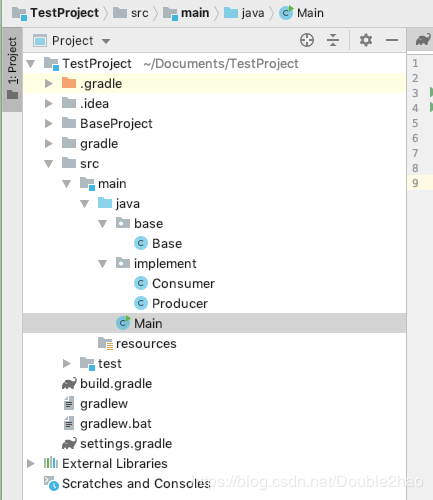Image resolution: width=433 pixels, height=500 pixels.
Task: Expand the test folder
Action: click(x=67, y=363)
